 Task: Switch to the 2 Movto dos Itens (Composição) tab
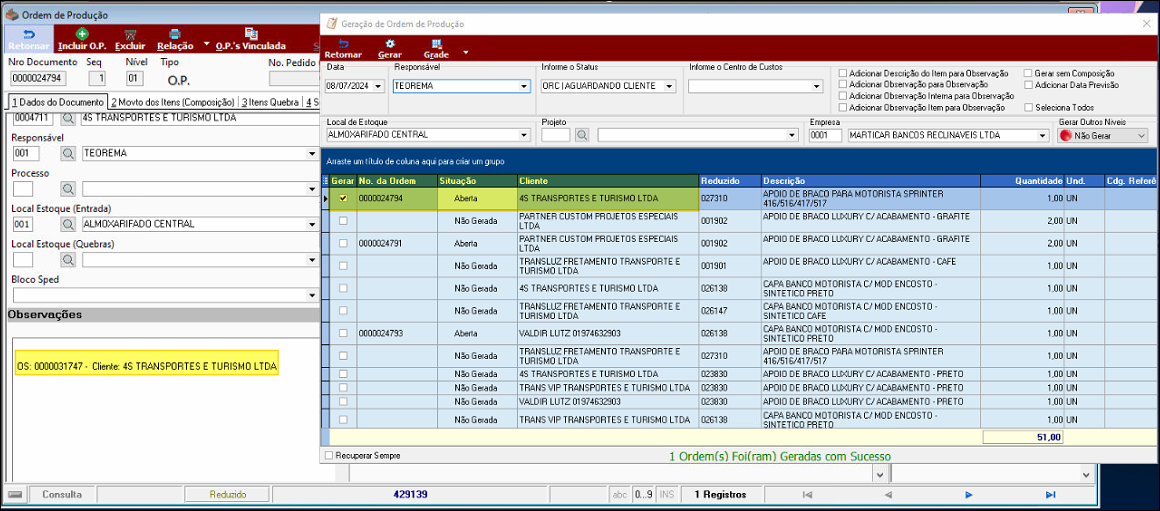click(172, 102)
